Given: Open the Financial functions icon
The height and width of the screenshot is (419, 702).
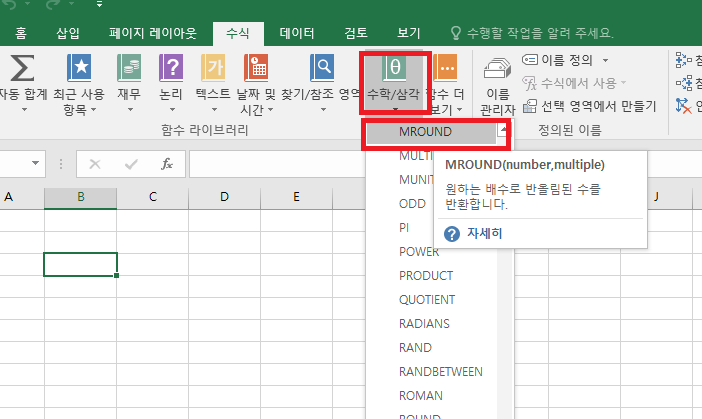Looking at the screenshot, I should (129, 68).
